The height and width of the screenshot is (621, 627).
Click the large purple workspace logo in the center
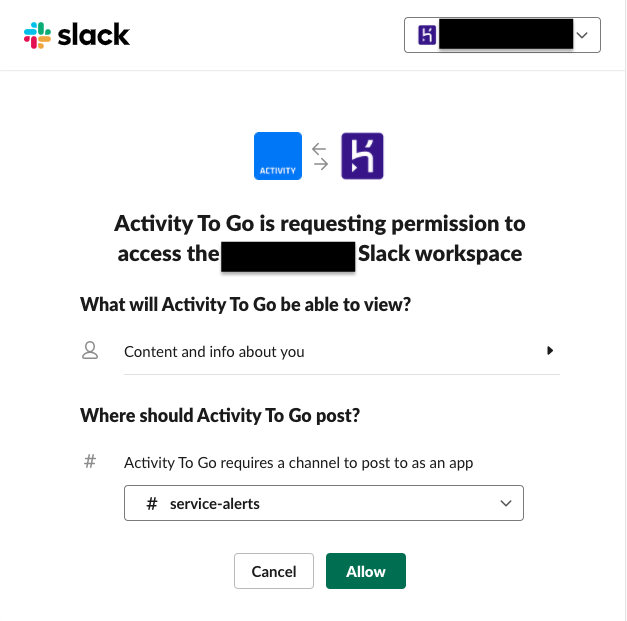tap(362, 156)
